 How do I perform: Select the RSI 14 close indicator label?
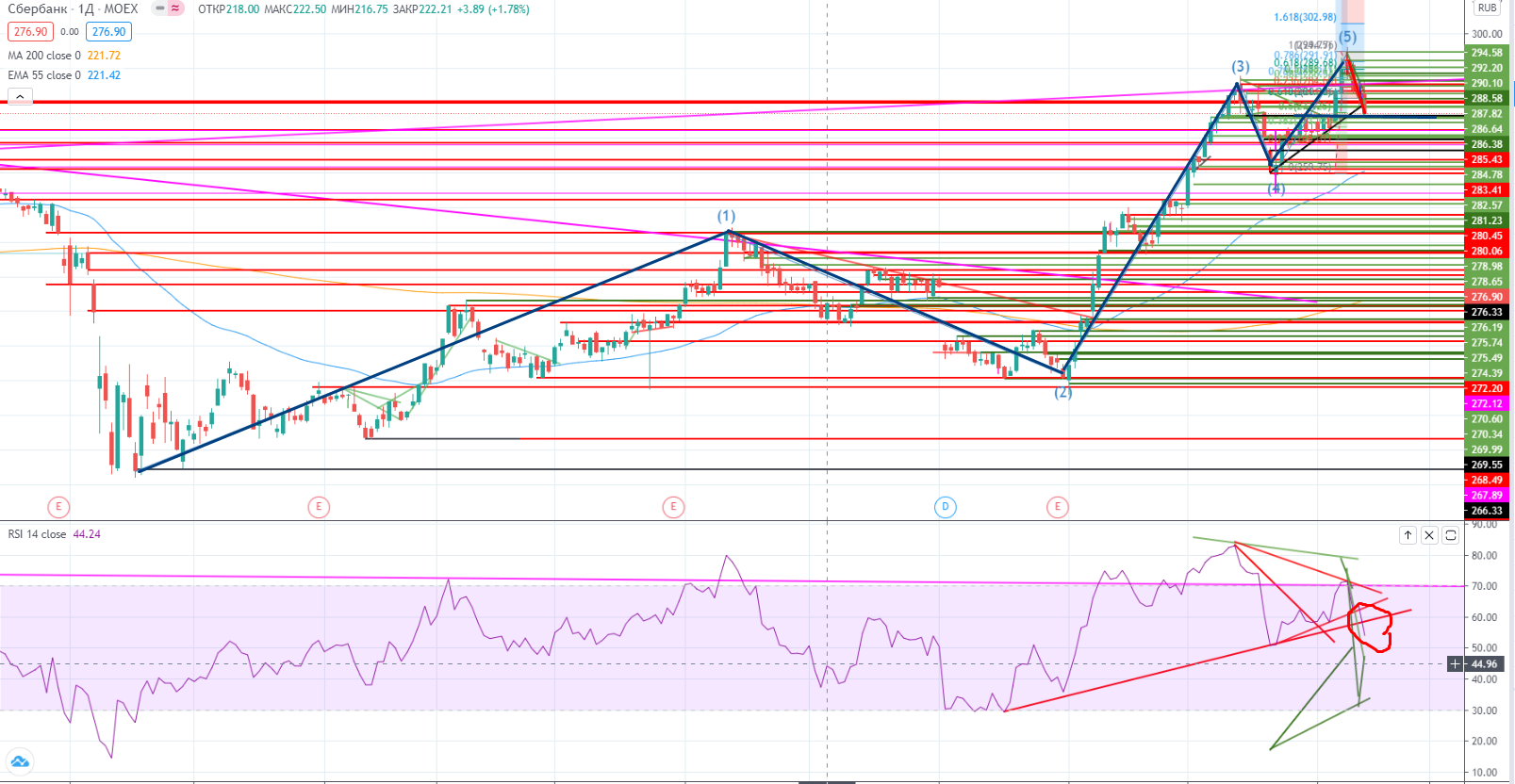[x=37, y=534]
